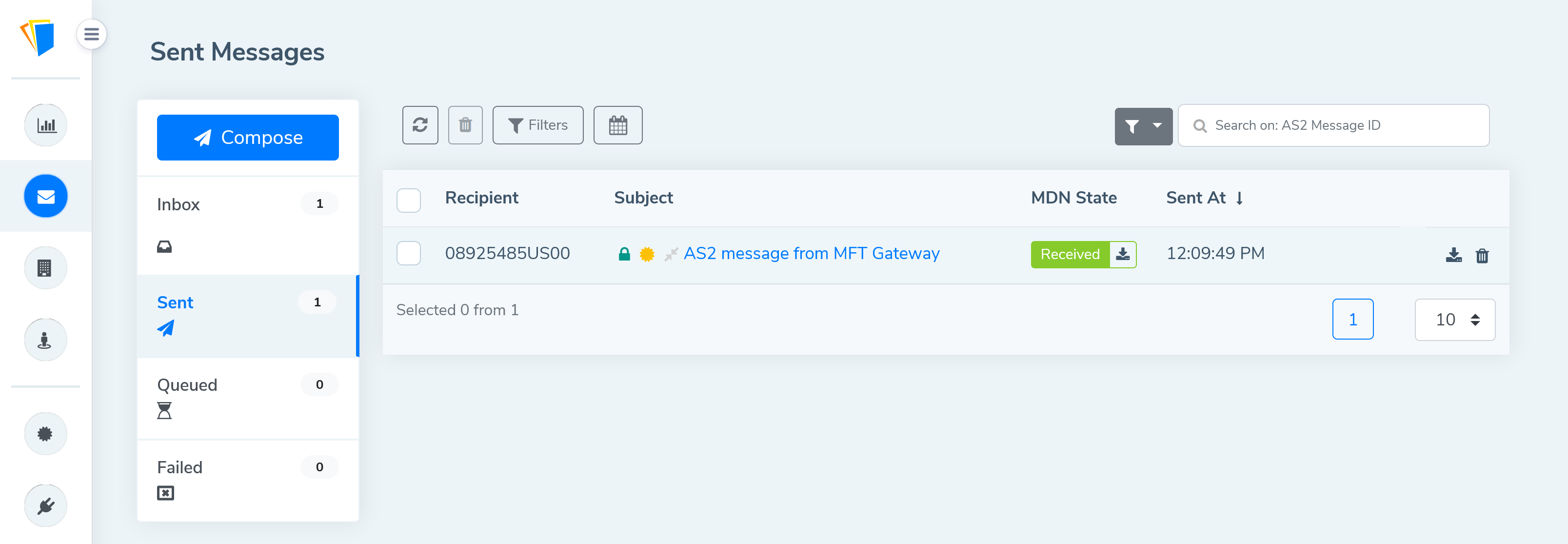Download the message in the row actions
1568x544 pixels.
[1453, 255]
